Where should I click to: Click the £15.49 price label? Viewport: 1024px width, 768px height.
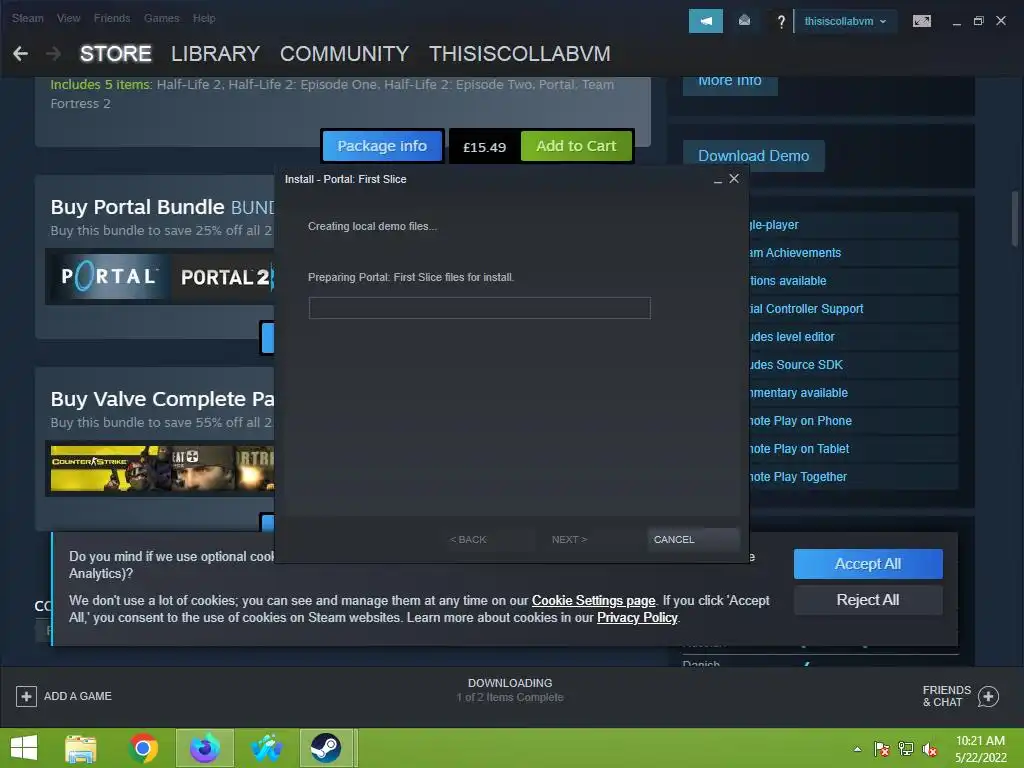click(x=485, y=147)
